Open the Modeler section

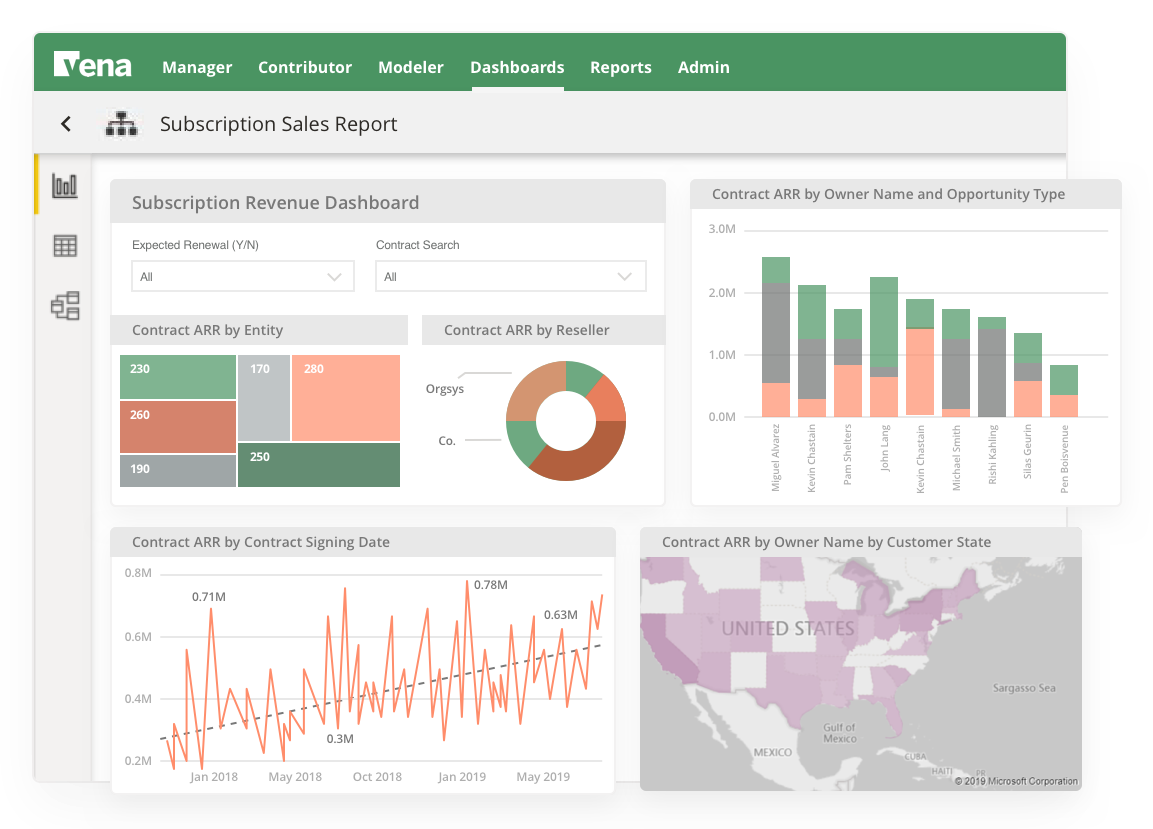(411, 67)
